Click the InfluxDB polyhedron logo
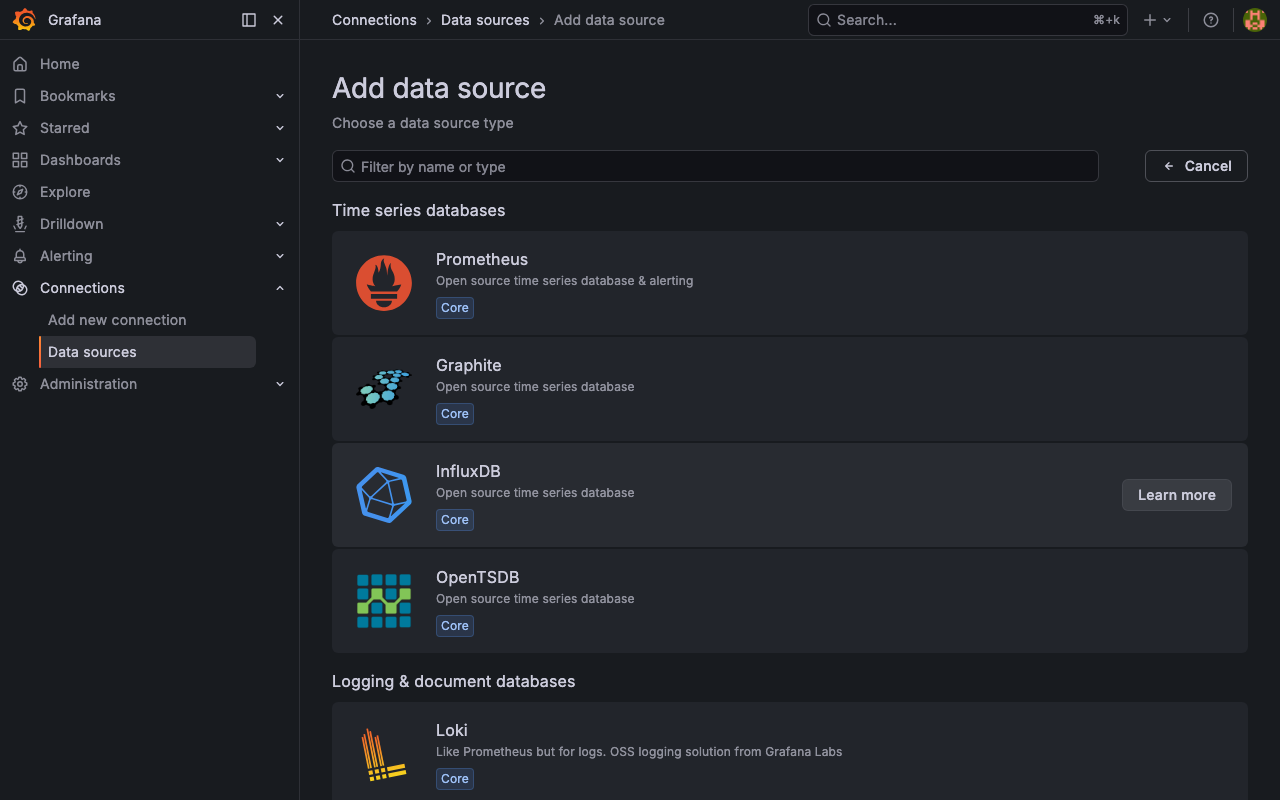This screenshot has height=800, width=1280. (x=384, y=495)
